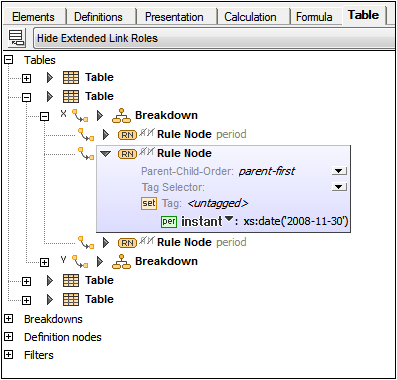397x380 pixels.
Task: Click the set tag icon
Action: [149, 203]
